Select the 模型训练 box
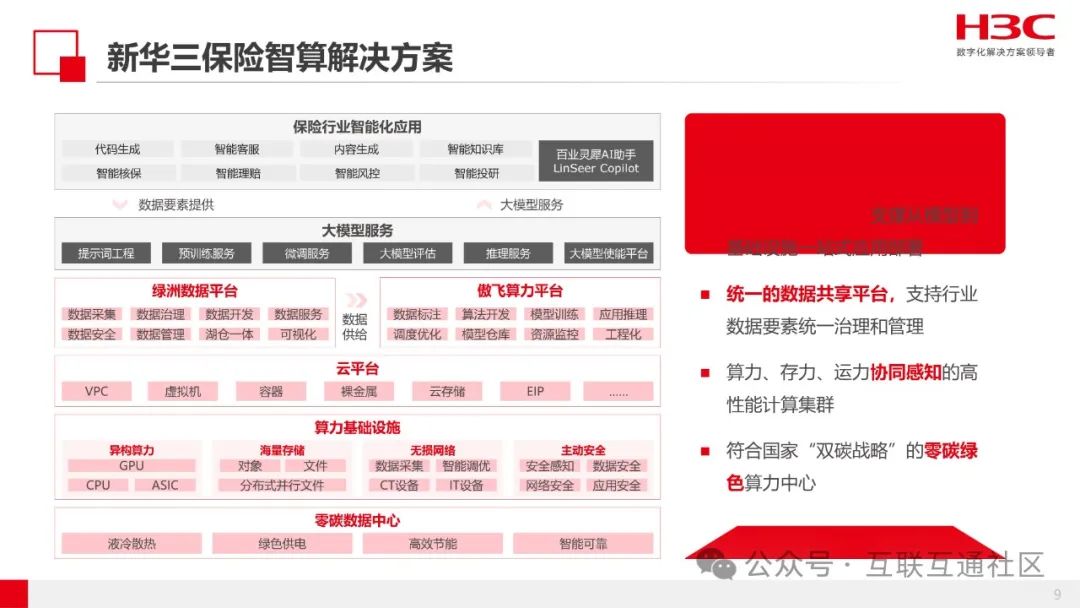This screenshot has height=608, width=1080. 554,314
